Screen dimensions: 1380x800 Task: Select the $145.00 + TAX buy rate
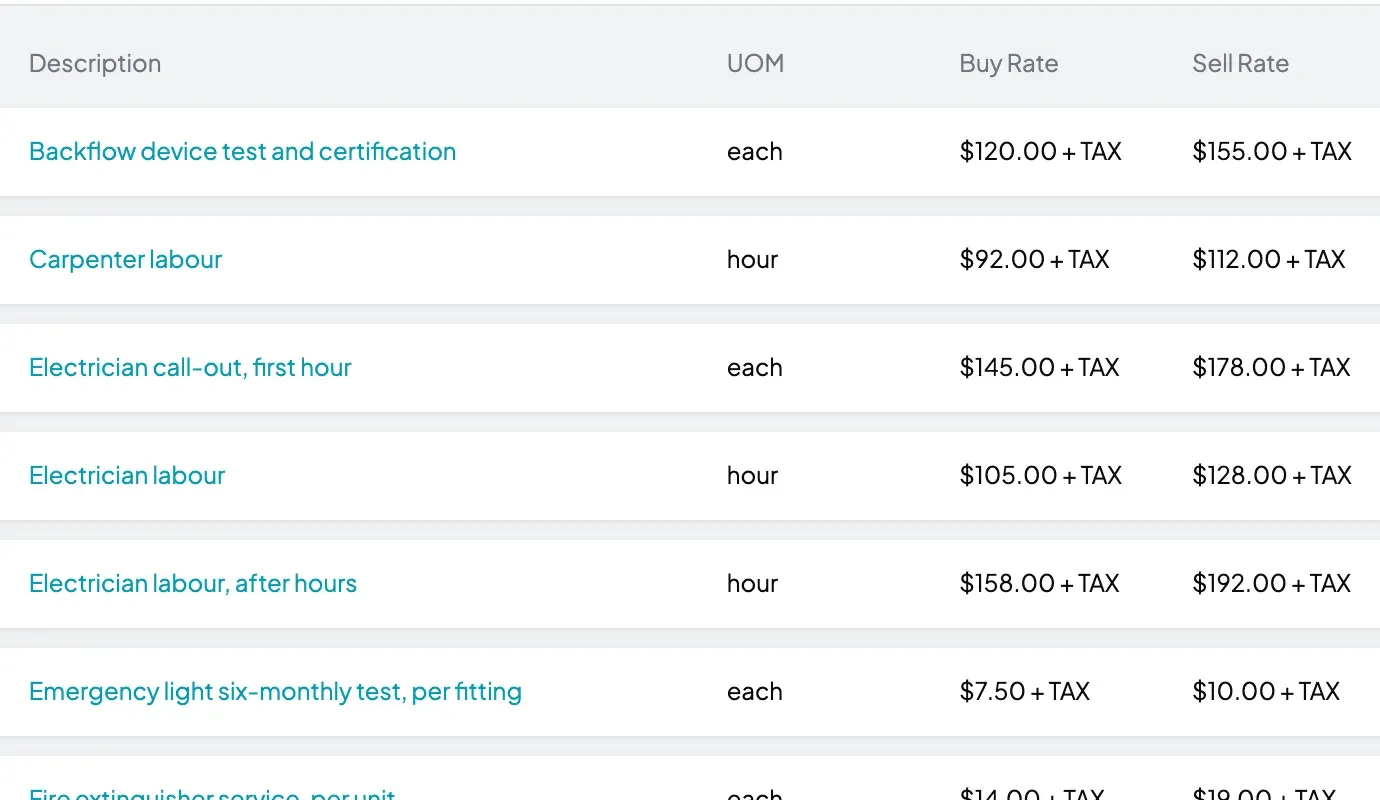(1039, 367)
